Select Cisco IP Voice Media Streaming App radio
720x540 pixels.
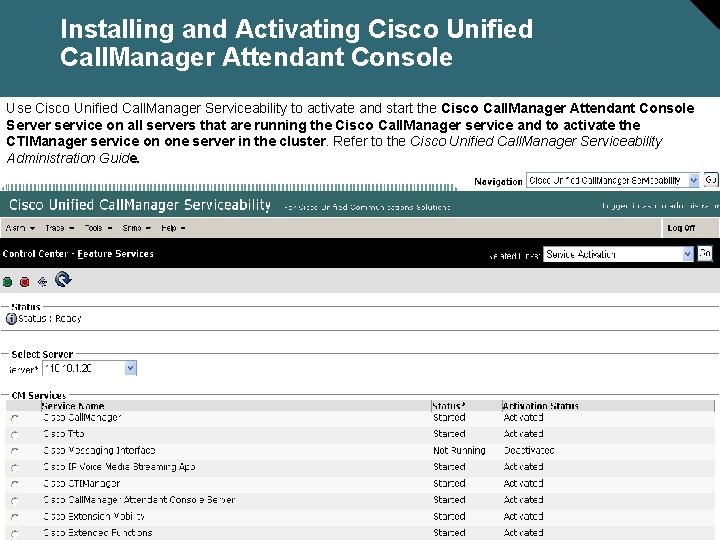pos(15,467)
